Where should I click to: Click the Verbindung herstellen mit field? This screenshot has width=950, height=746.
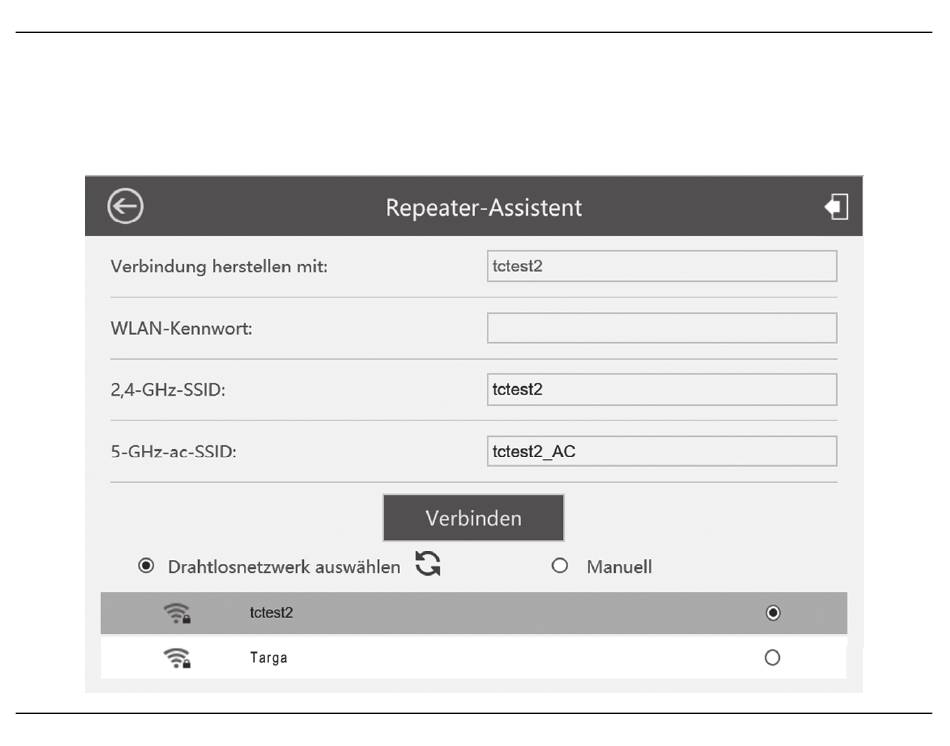(662, 266)
